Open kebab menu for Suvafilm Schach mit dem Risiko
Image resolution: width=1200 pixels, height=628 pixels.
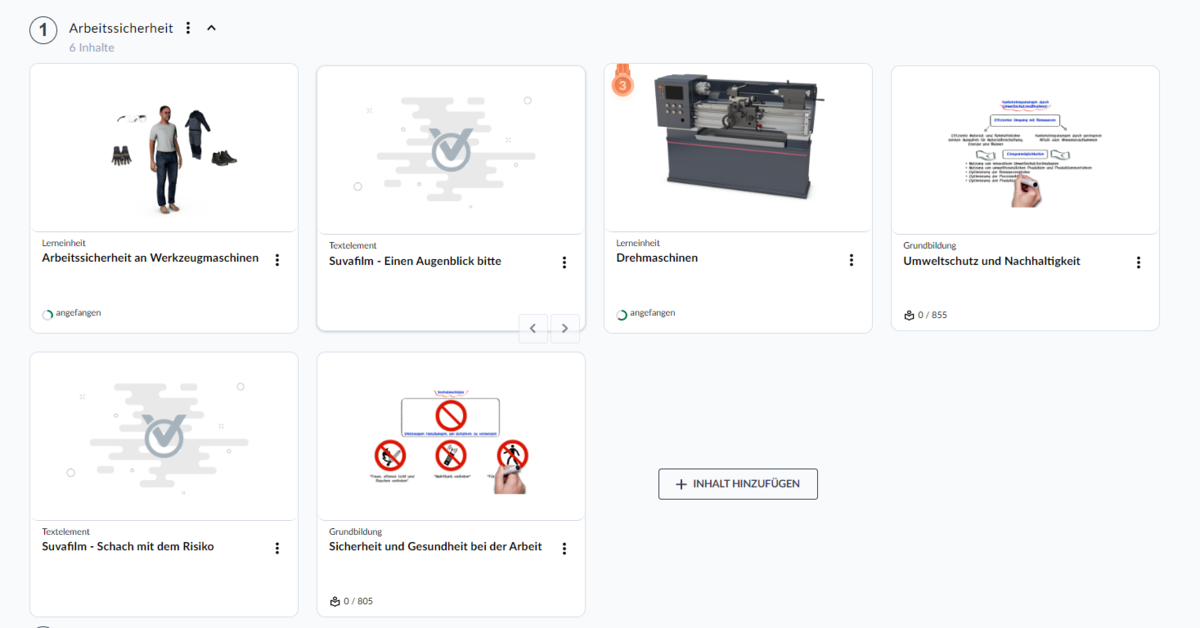(277, 548)
